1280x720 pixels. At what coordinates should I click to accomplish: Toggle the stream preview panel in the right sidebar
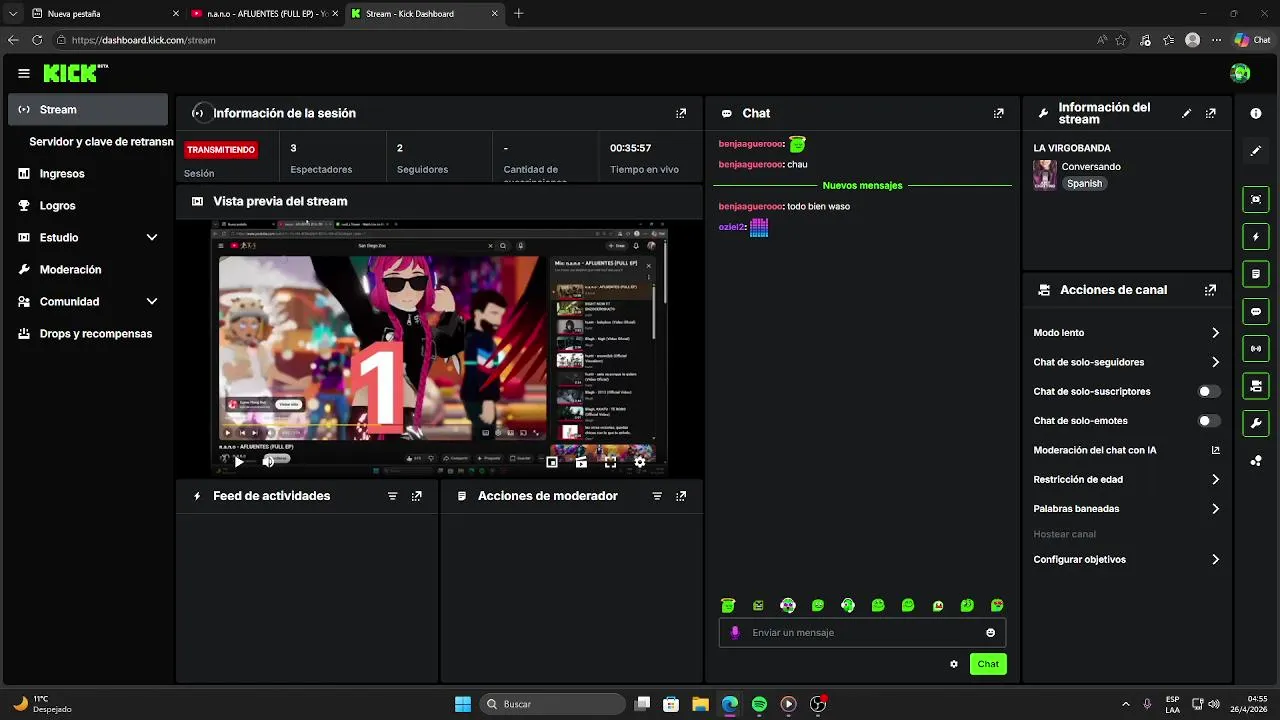(x=1256, y=200)
